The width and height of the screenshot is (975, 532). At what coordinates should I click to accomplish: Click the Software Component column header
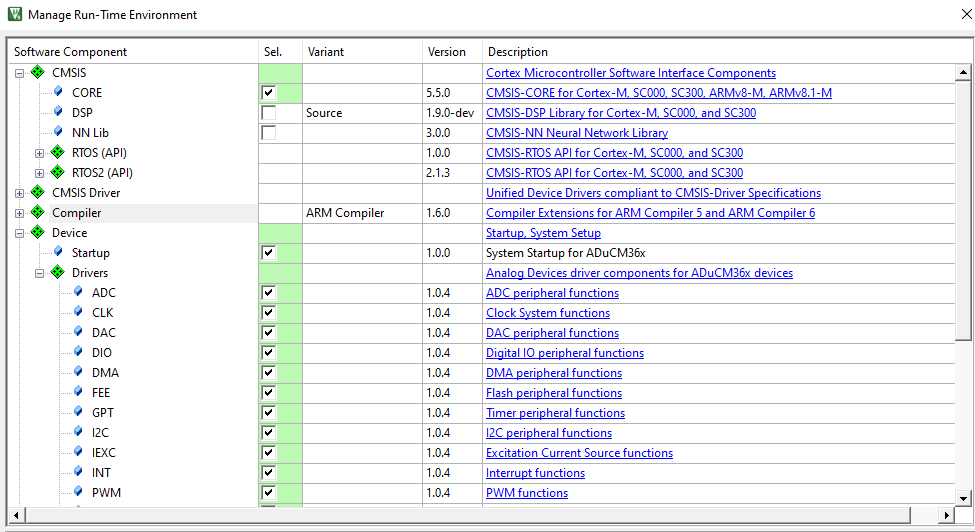click(133, 52)
